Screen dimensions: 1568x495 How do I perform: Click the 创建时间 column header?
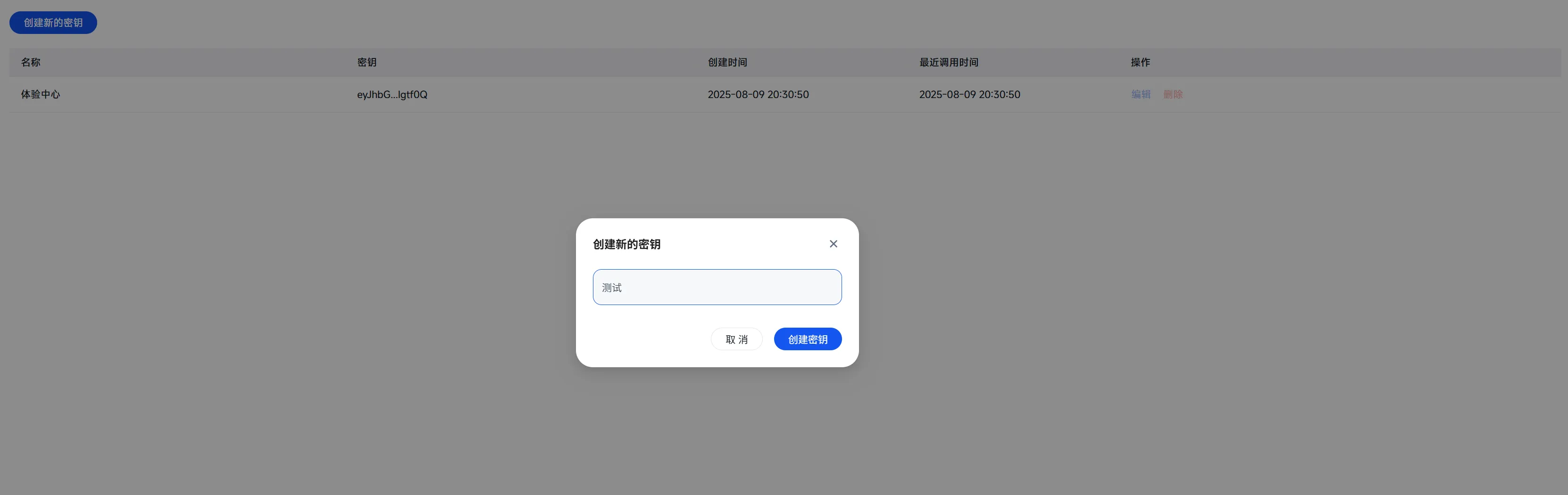point(727,62)
